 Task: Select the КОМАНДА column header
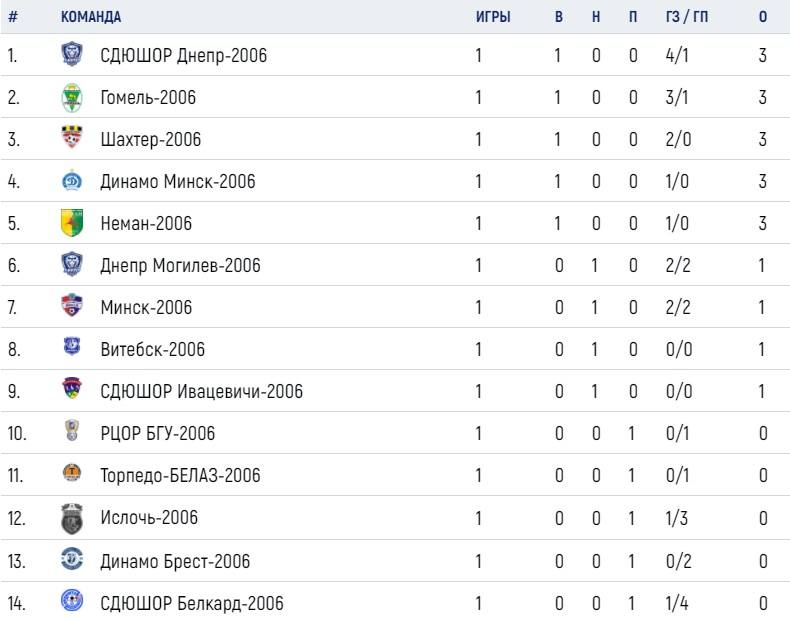click(91, 17)
